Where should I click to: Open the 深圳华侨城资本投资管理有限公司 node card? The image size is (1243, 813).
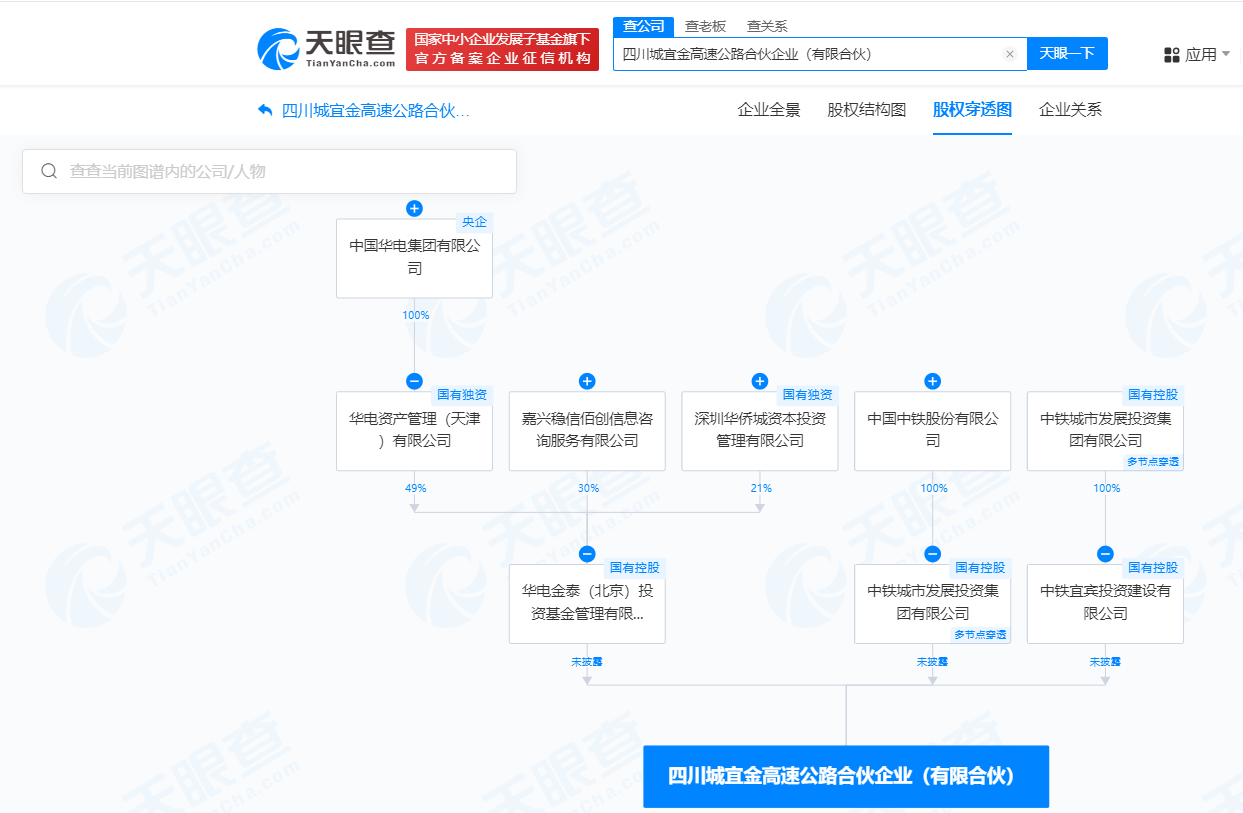[760, 431]
